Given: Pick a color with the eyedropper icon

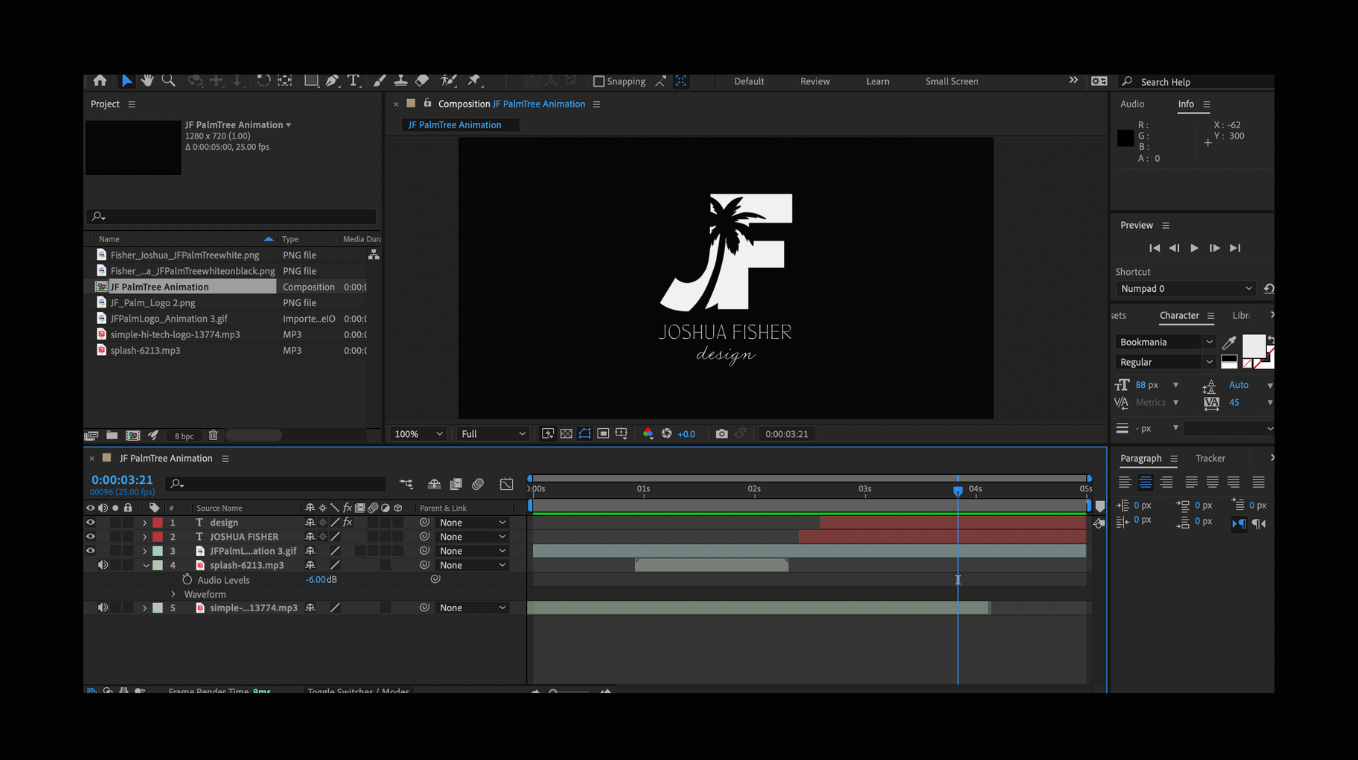Looking at the screenshot, I should tap(1230, 342).
